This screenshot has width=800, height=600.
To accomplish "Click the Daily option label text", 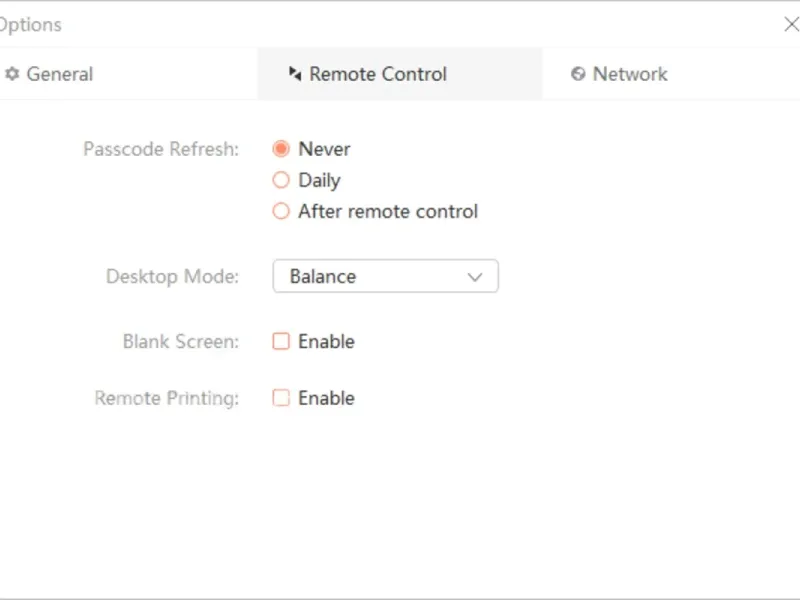I will point(319,181).
